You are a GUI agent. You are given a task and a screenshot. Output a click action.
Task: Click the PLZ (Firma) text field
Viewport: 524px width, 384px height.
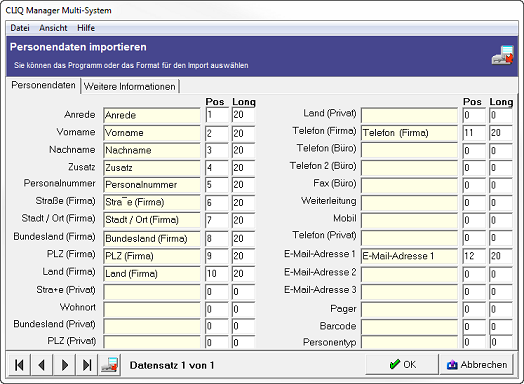point(152,256)
